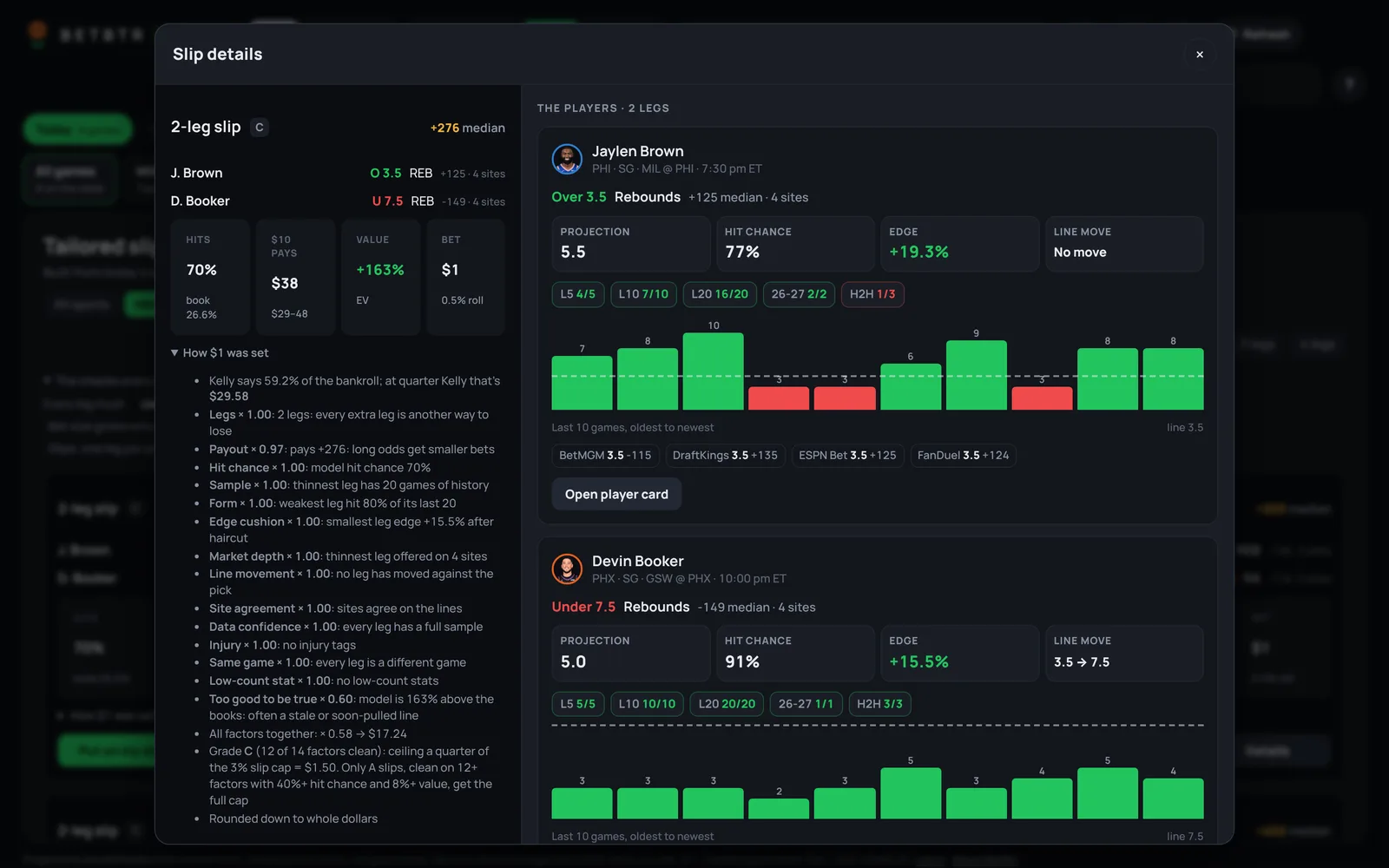Click Jaylen Brown's EDGE +19.3% card

960,244
